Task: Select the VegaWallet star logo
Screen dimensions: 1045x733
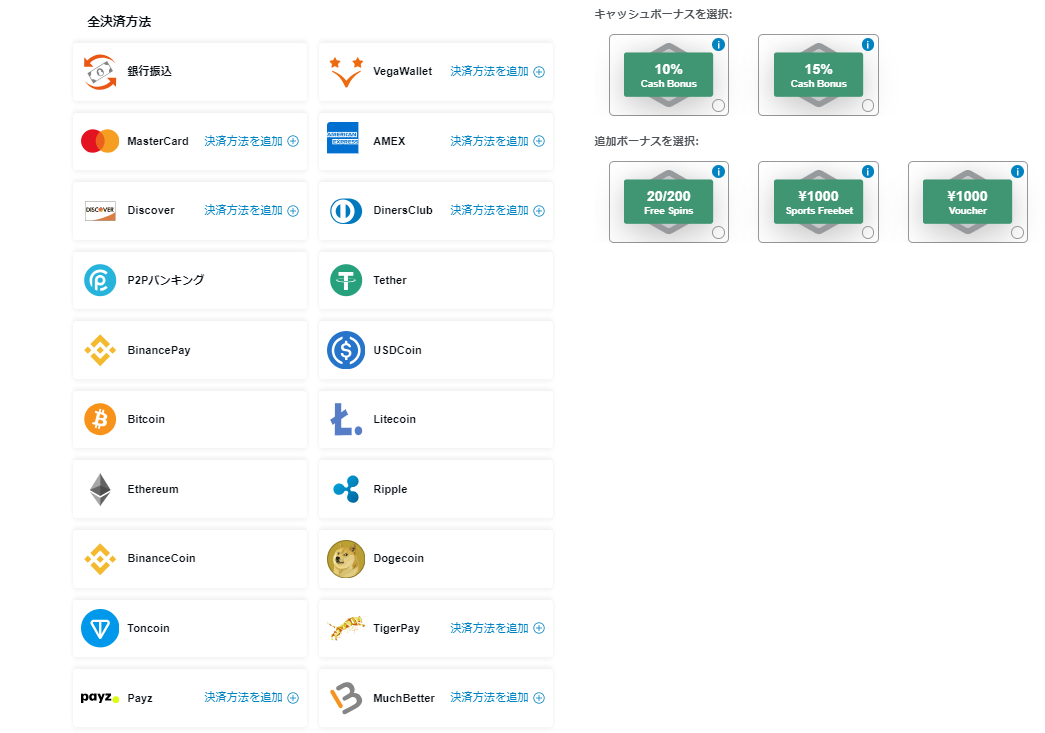Action: point(346,71)
